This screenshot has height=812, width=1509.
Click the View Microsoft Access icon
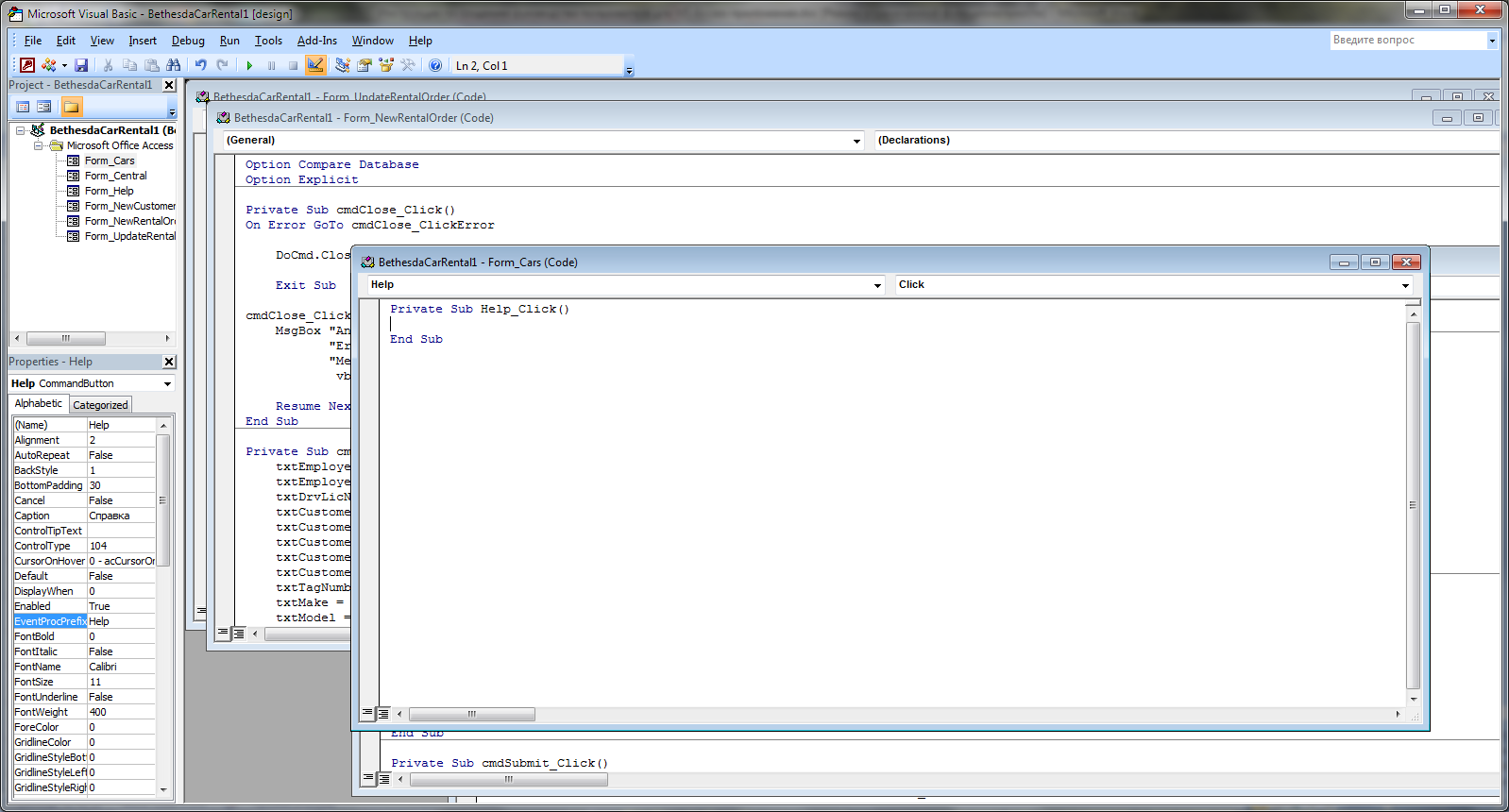click(x=27, y=65)
